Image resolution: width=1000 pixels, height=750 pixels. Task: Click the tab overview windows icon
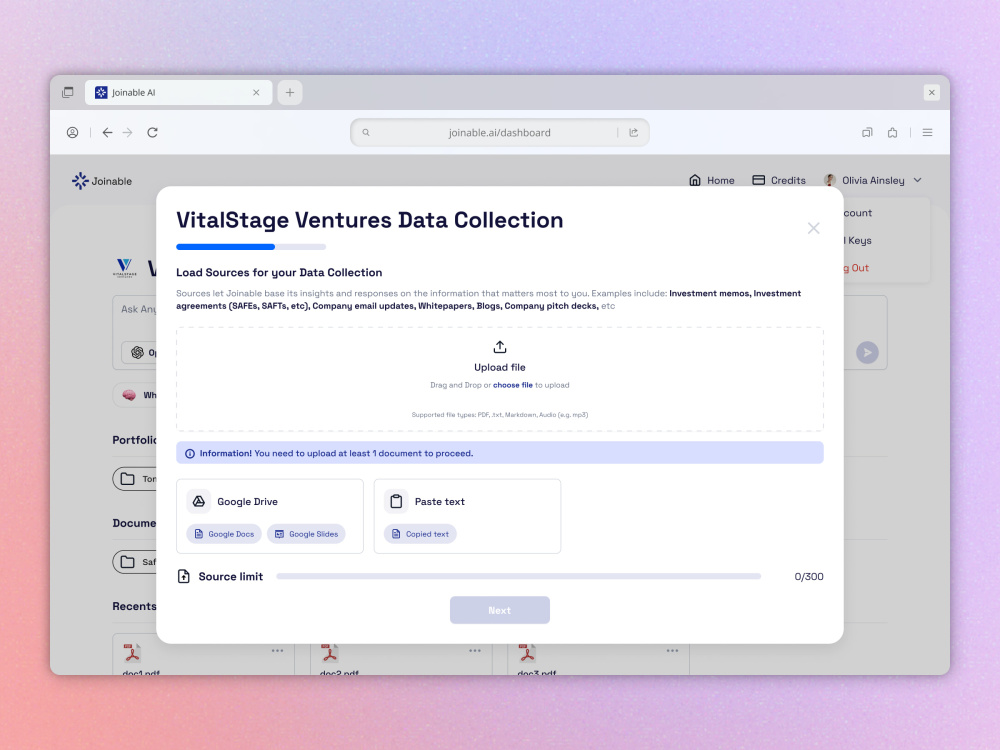click(68, 92)
